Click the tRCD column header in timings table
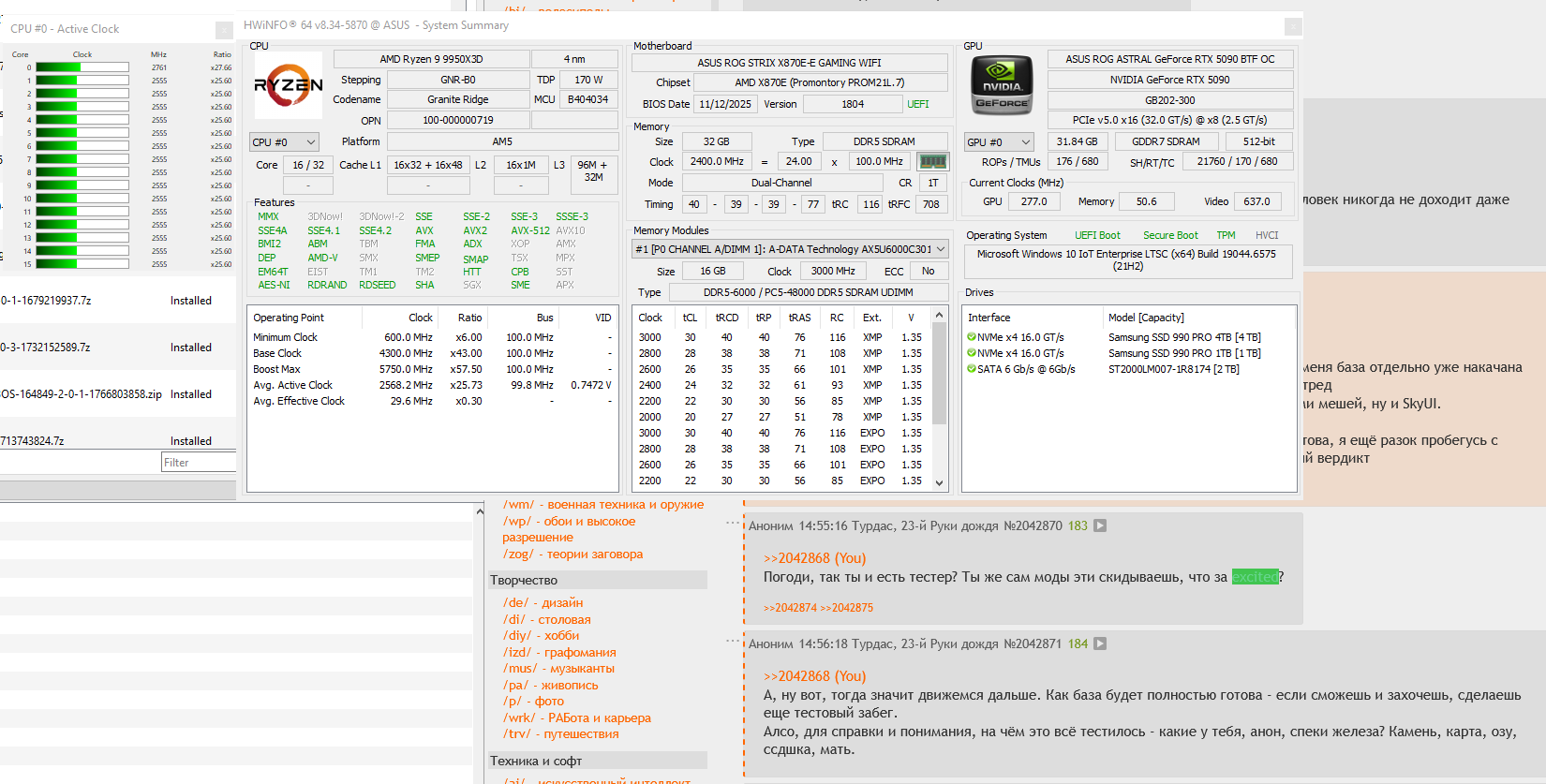This screenshot has width=1546, height=784. [x=727, y=318]
